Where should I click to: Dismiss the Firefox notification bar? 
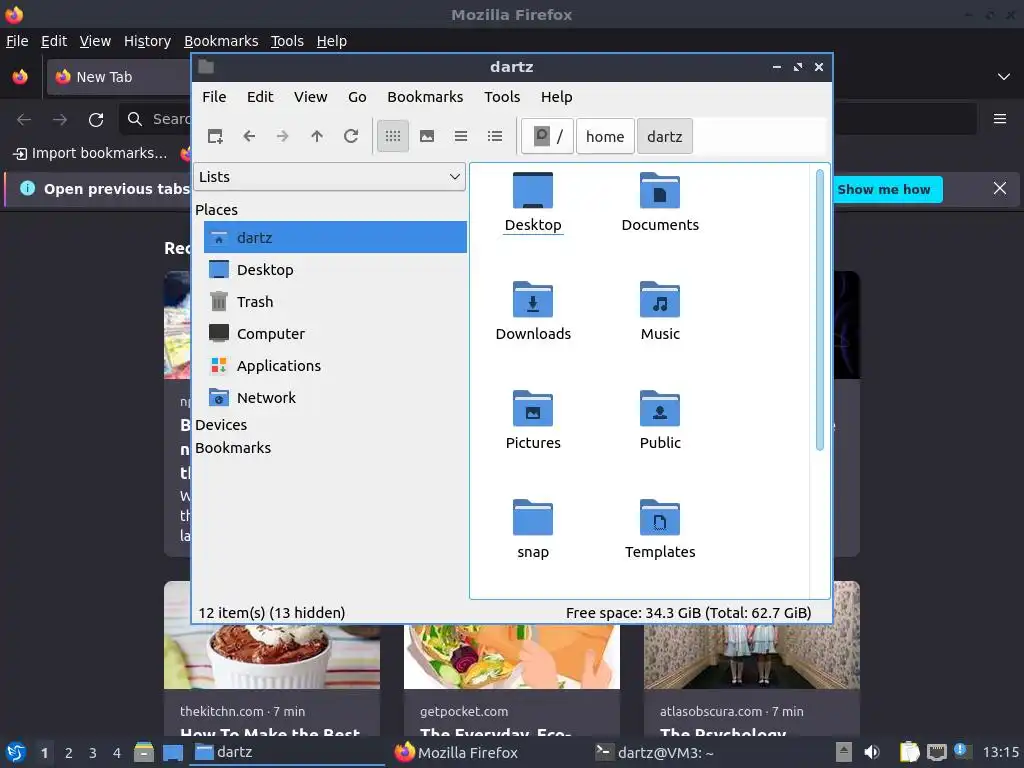click(999, 189)
